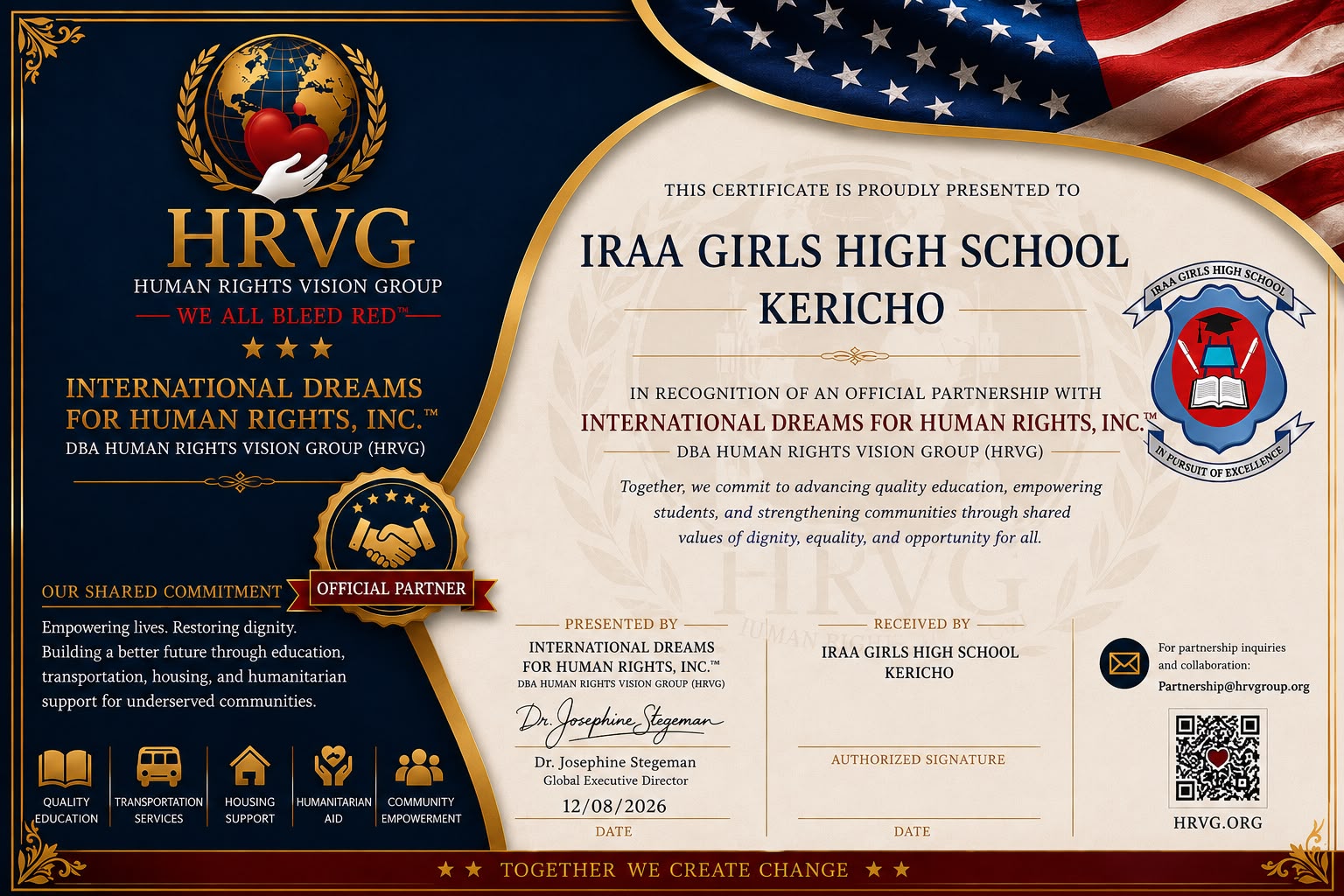Click the large HRVG gold lettering
The width and height of the screenshot is (1344, 896).
click(290, 238)
